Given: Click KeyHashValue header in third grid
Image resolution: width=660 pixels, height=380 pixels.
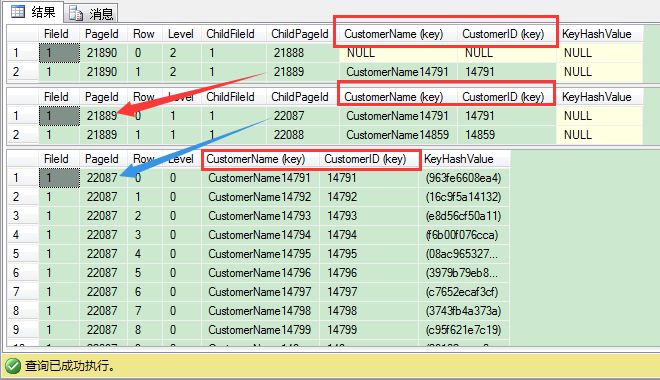Looking at the screenshot, I should click(x=464, y=159).
